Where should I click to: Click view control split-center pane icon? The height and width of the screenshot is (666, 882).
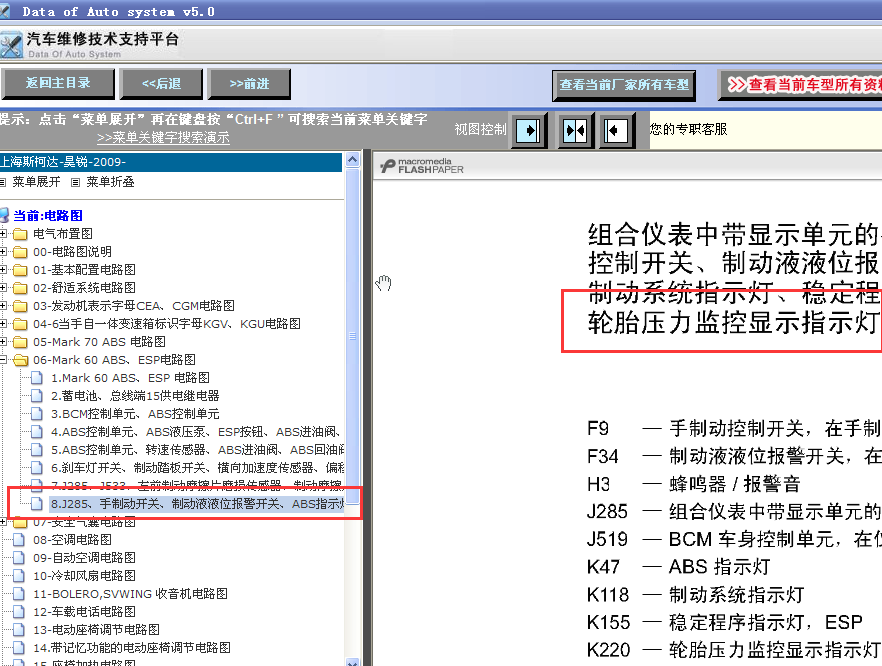[x=575, y=130]
